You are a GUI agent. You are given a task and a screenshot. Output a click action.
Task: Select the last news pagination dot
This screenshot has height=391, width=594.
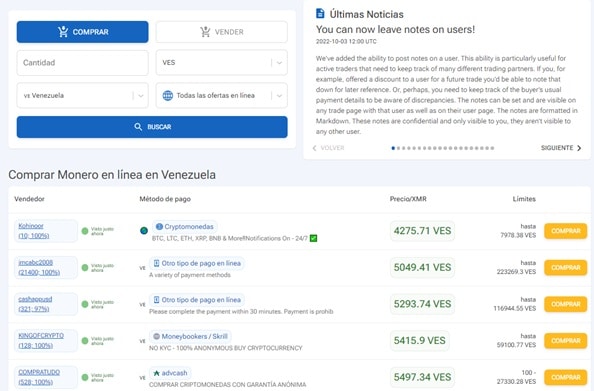click(x=492, y=148)
